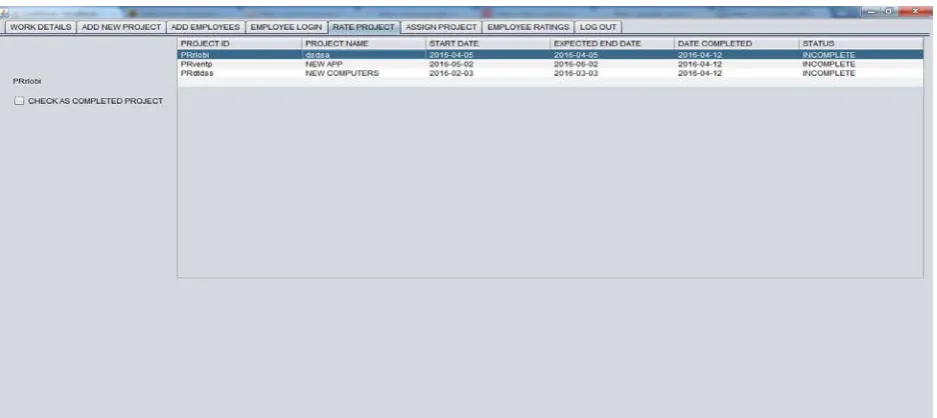937x418 pixels.
Task: Click the EXPECTED END DATE column header
Action: pyautogui.click(x=613, y=44)
